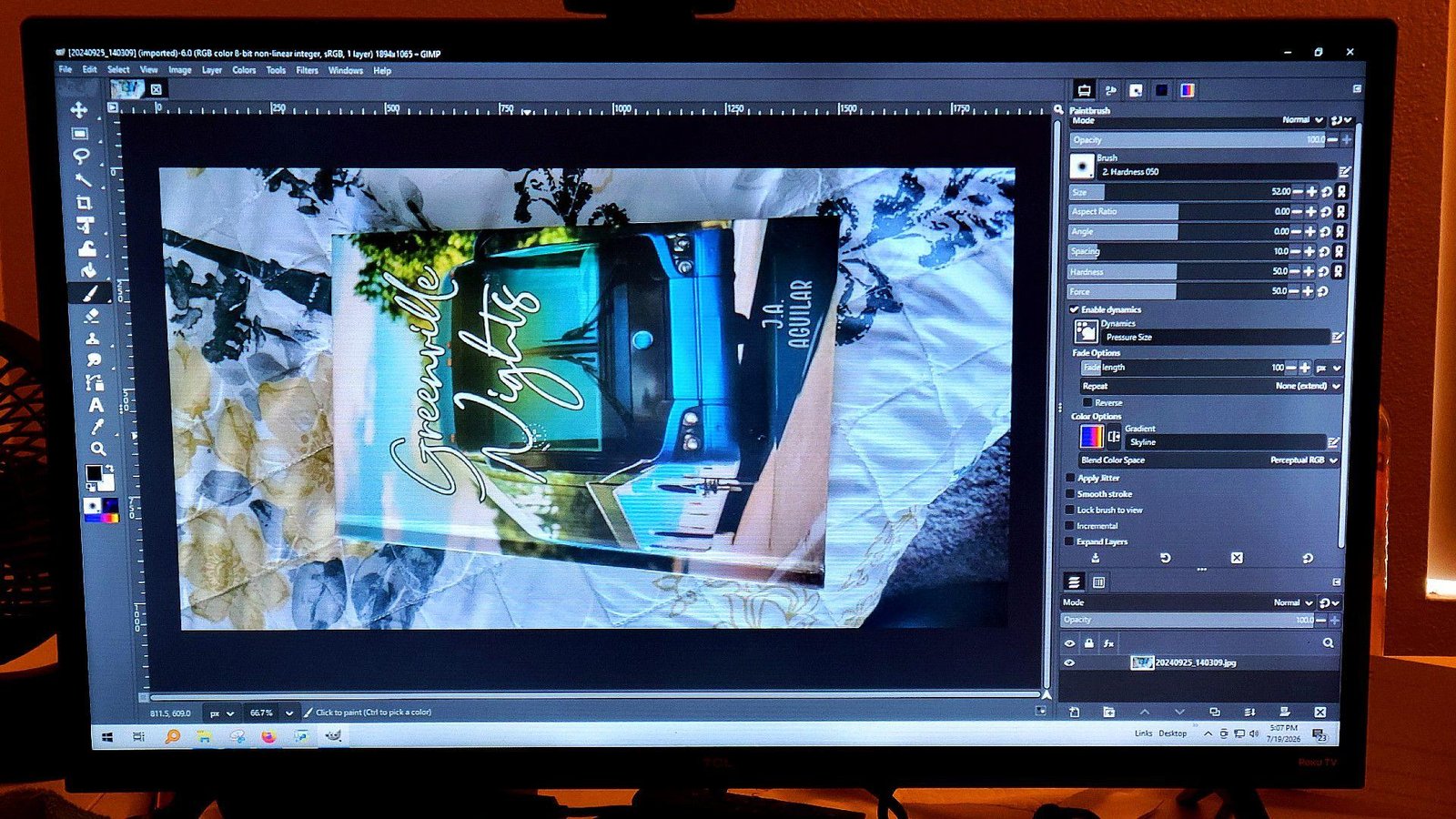Reverse the gradient direction icon
1456x819 pixels.
1114,438
